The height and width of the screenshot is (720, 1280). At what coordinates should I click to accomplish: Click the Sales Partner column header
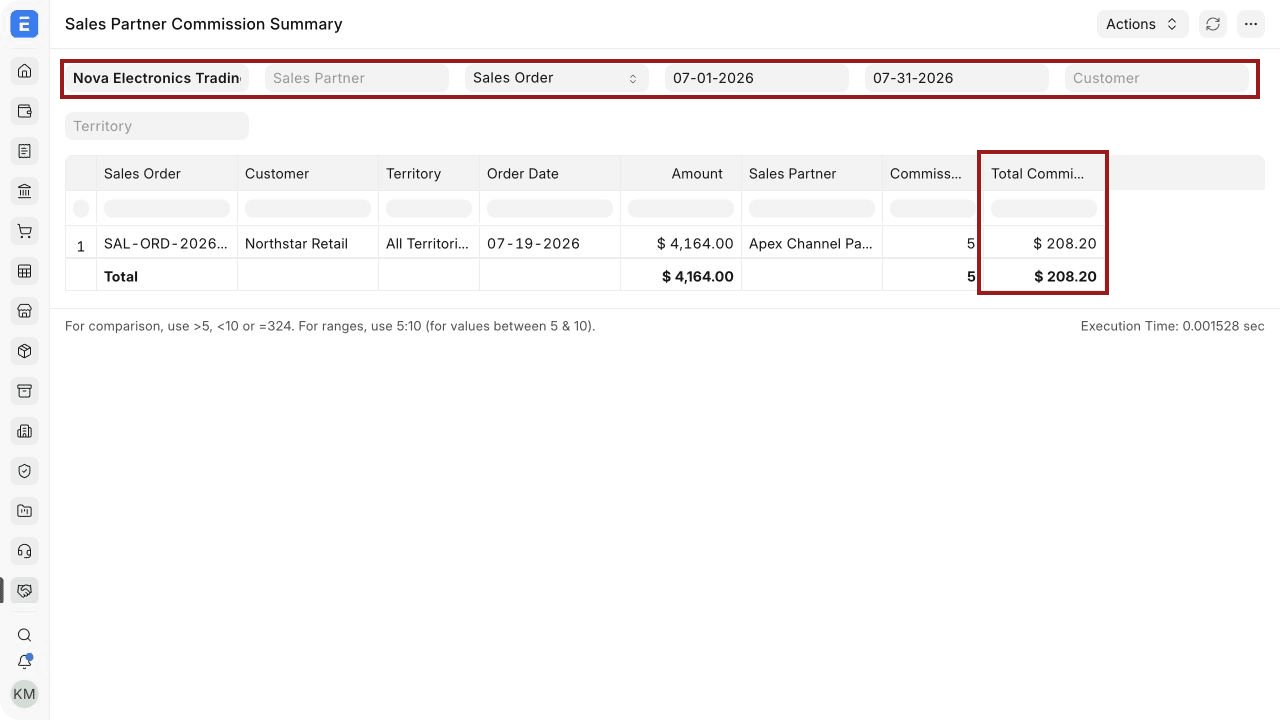click(x=812, y=173)
